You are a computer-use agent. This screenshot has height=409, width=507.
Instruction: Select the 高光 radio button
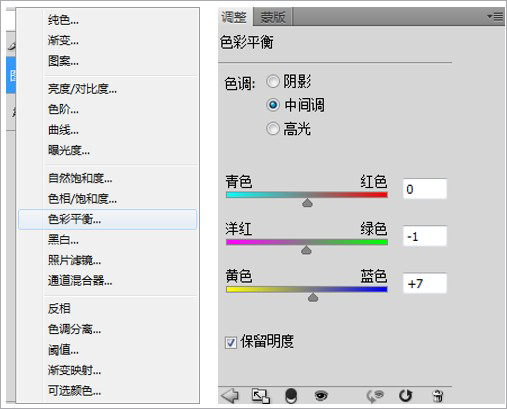[x=273, y=129]
